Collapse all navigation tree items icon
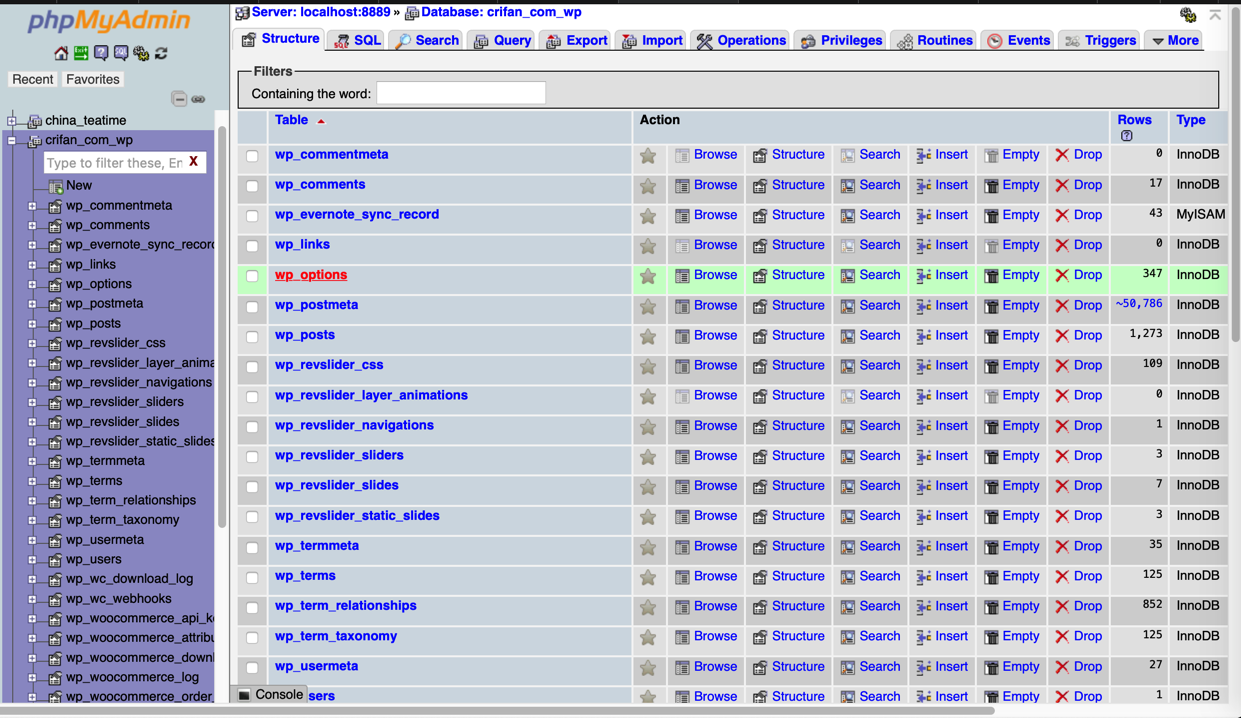This screenshot has height=718, width=1241. click(179, 99)
